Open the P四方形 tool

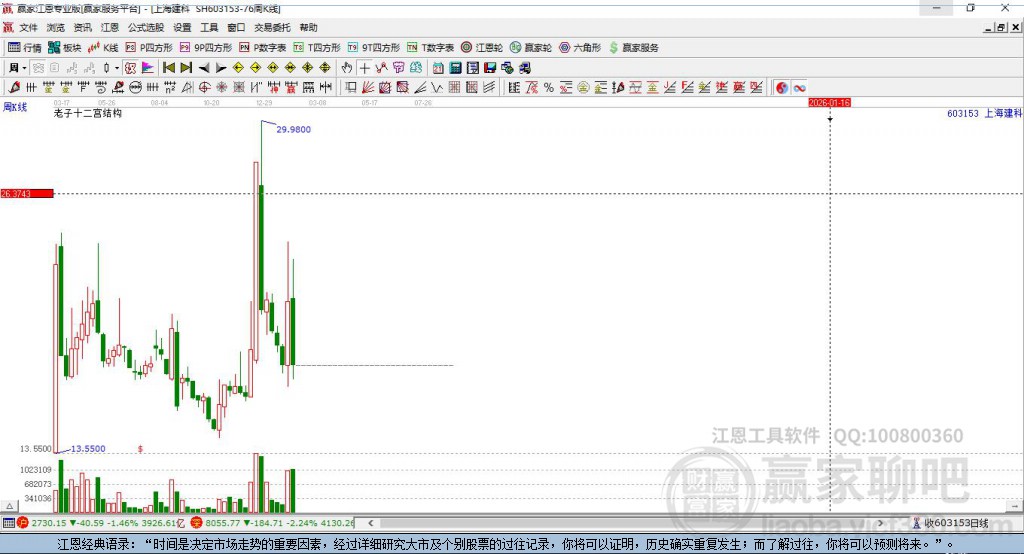point(149,48)
